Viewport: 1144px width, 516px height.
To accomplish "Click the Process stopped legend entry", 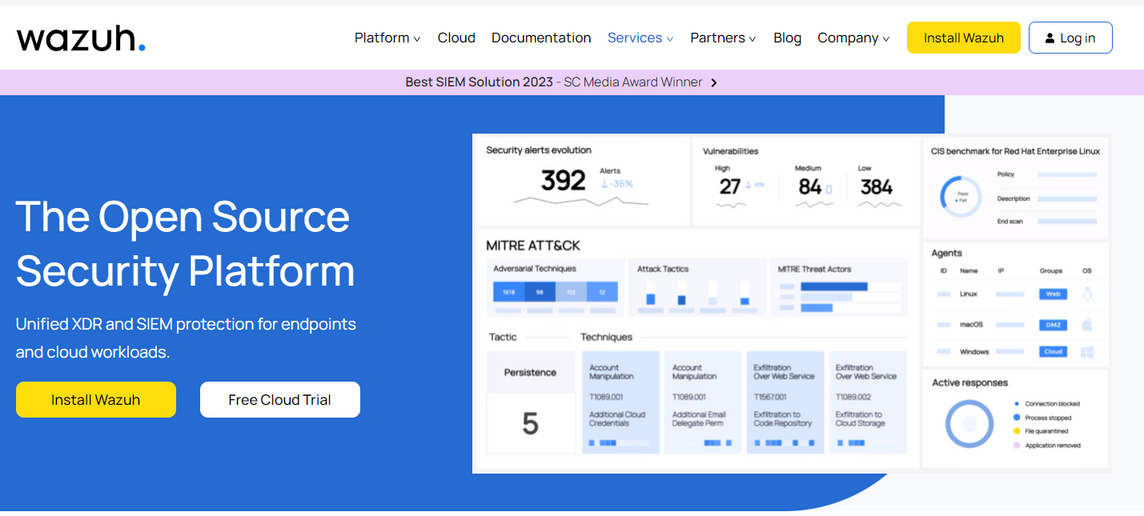I will 1043,418.
